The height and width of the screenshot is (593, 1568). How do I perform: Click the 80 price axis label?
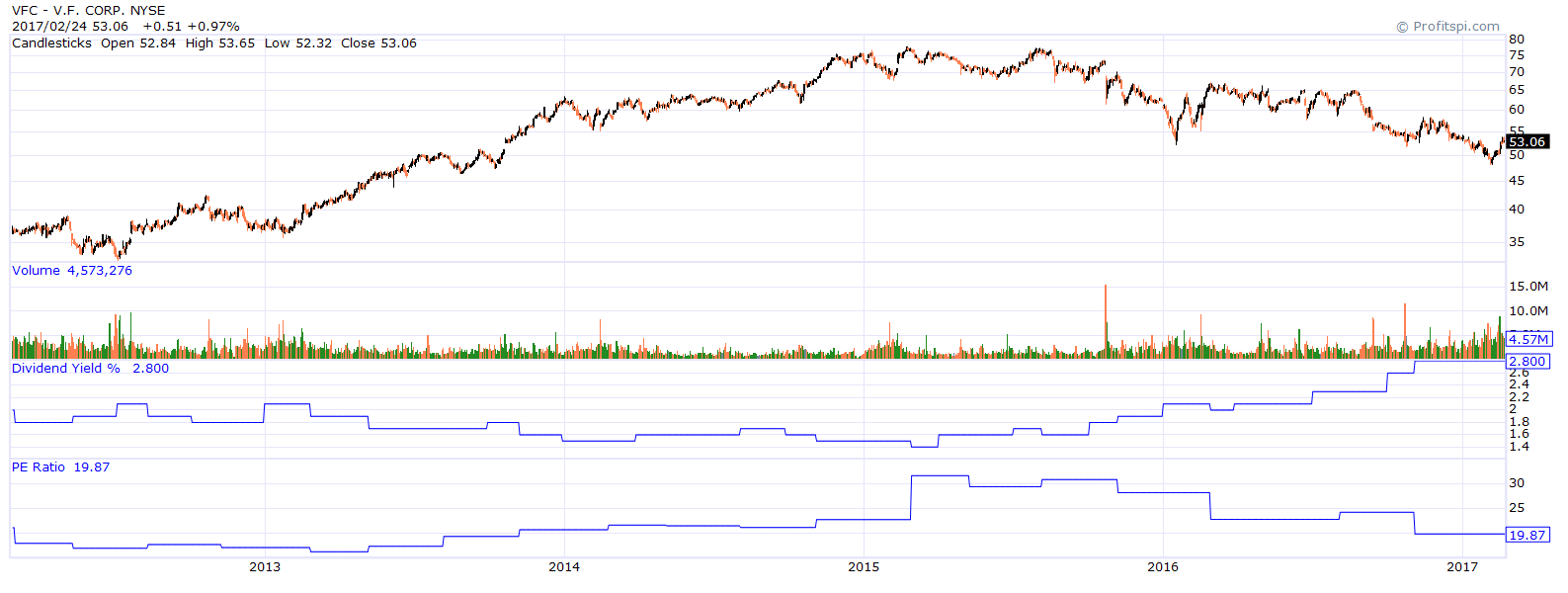coord(1517,40)
